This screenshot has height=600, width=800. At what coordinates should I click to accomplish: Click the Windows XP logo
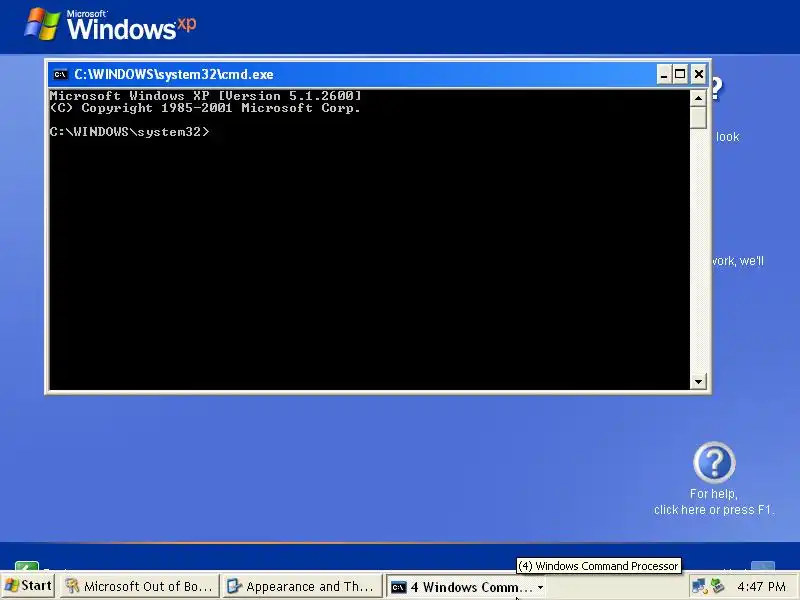(110, 24)
